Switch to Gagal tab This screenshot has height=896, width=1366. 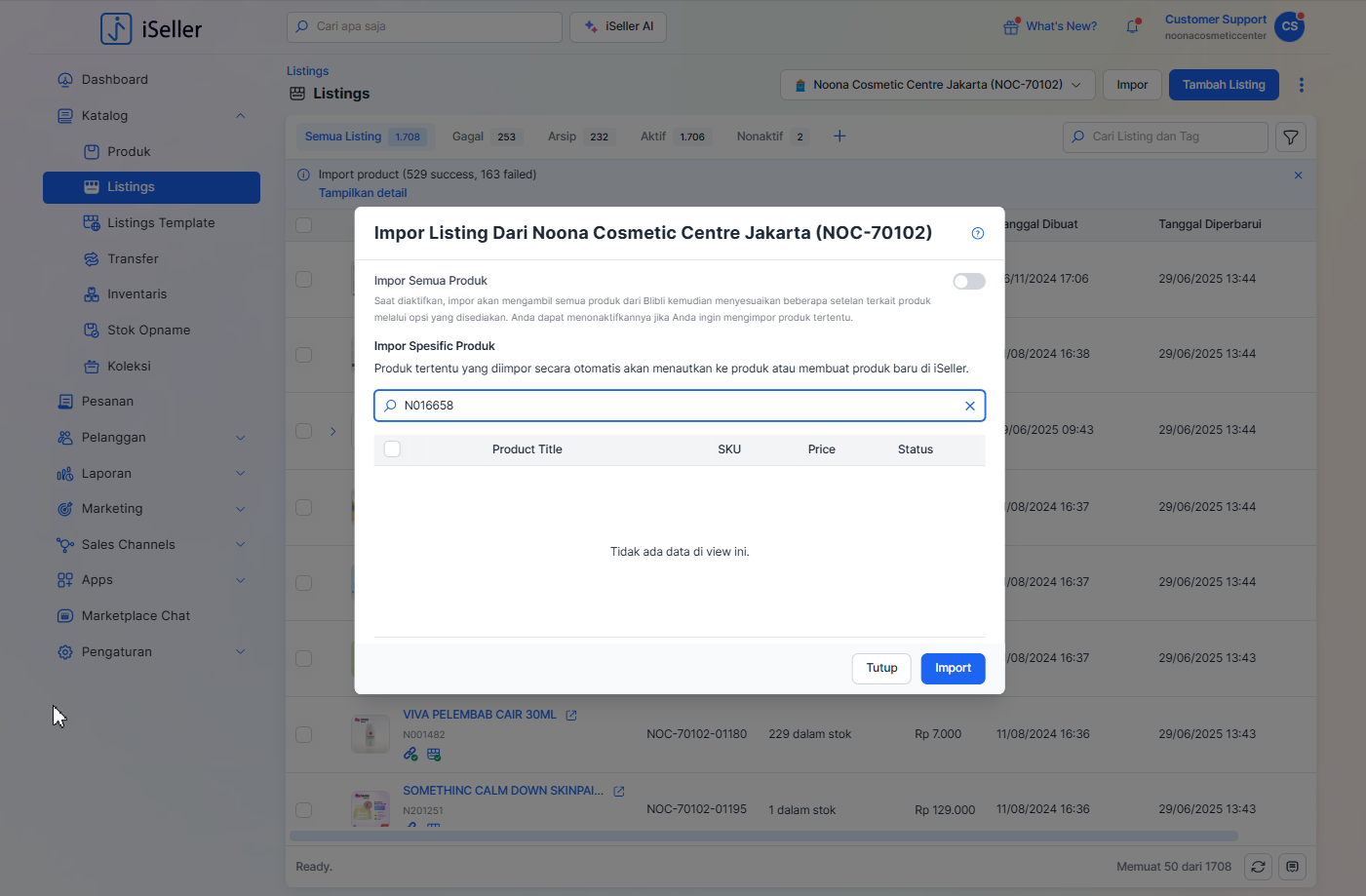click(487, 136)
